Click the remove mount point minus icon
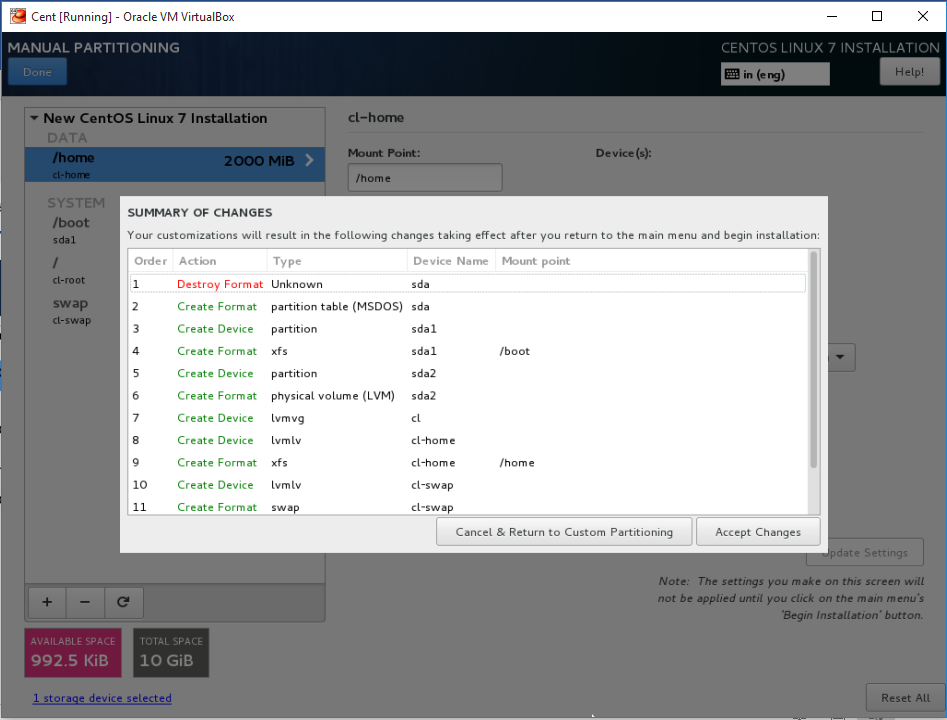947x720 pixels. click(85, 602)
